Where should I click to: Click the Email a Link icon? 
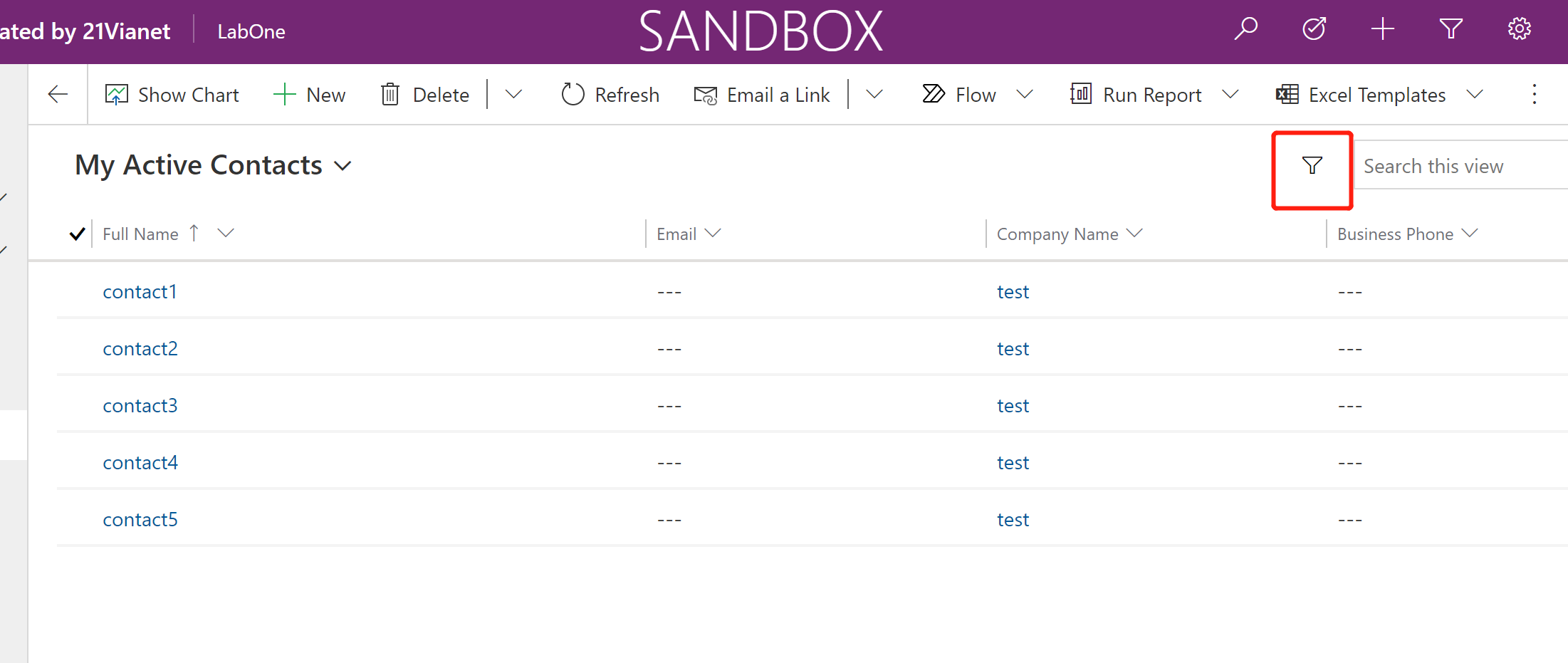tap(705, 94)
